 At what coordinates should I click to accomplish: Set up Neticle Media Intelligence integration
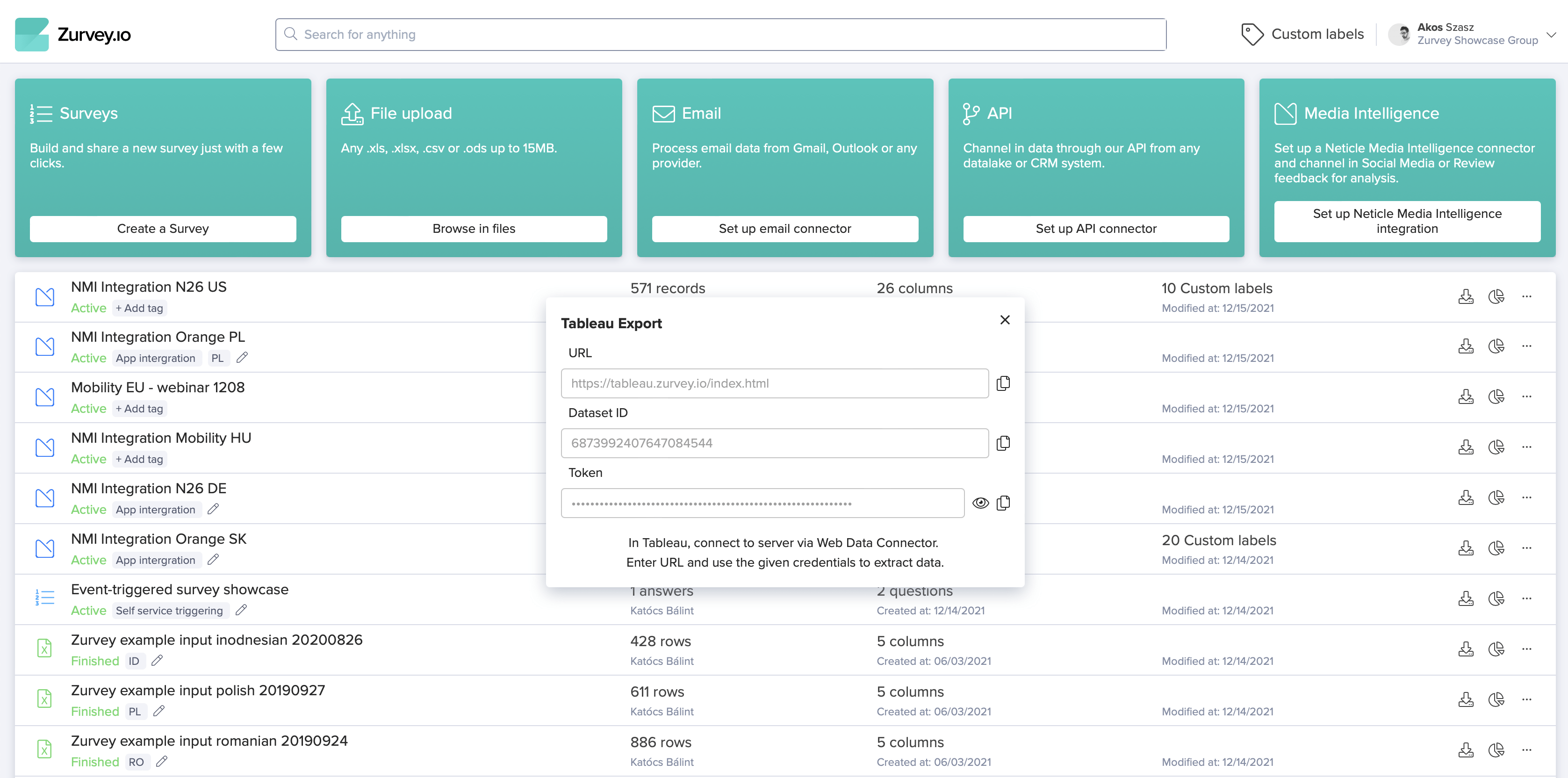[1407, 221]
